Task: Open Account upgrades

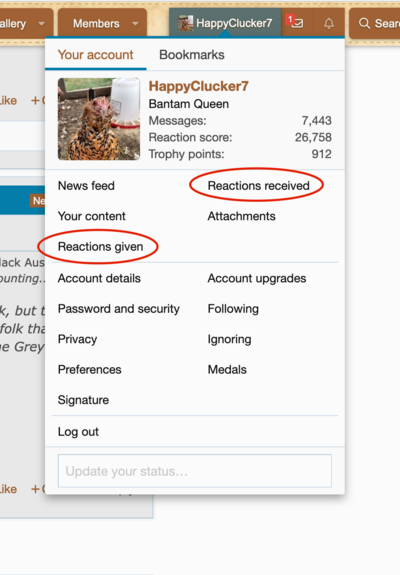Action: [257, 279]
